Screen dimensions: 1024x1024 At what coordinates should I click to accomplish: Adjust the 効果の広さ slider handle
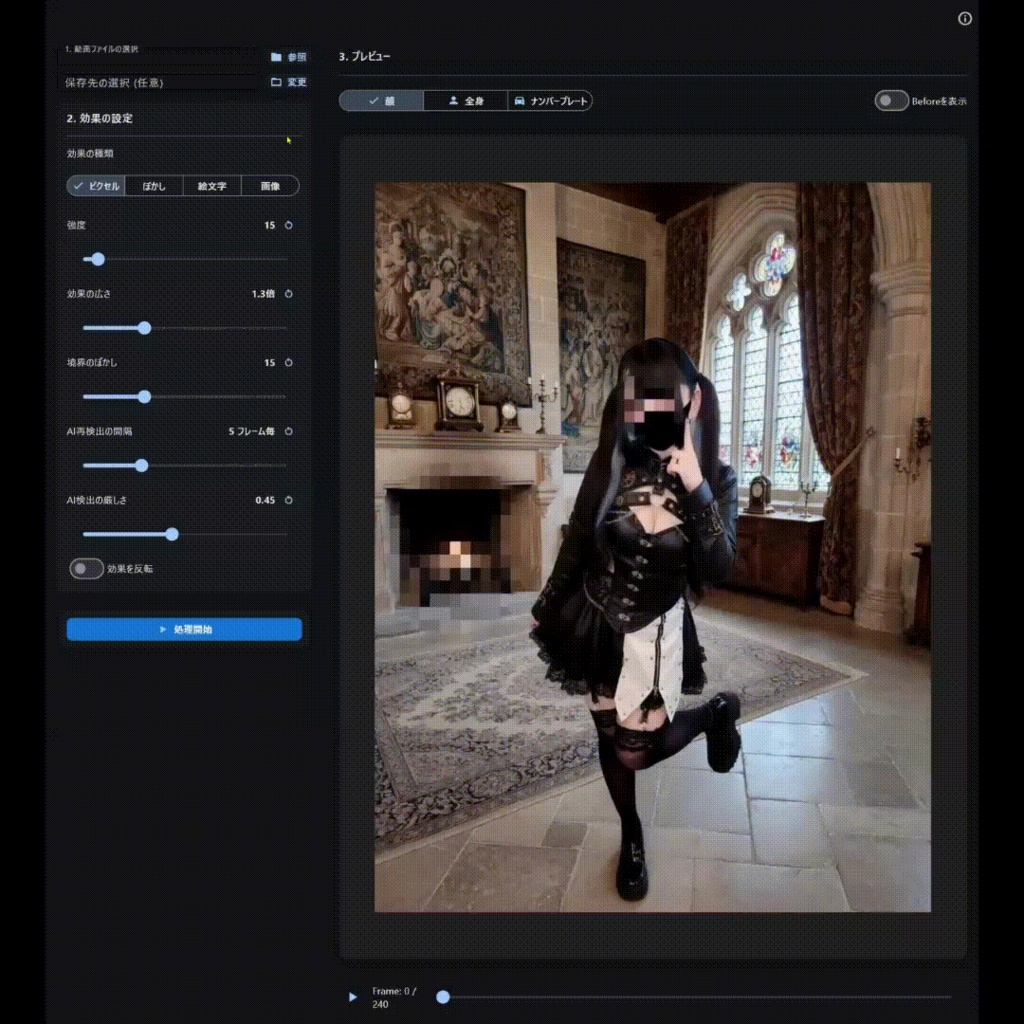click(x=144, y=328)
